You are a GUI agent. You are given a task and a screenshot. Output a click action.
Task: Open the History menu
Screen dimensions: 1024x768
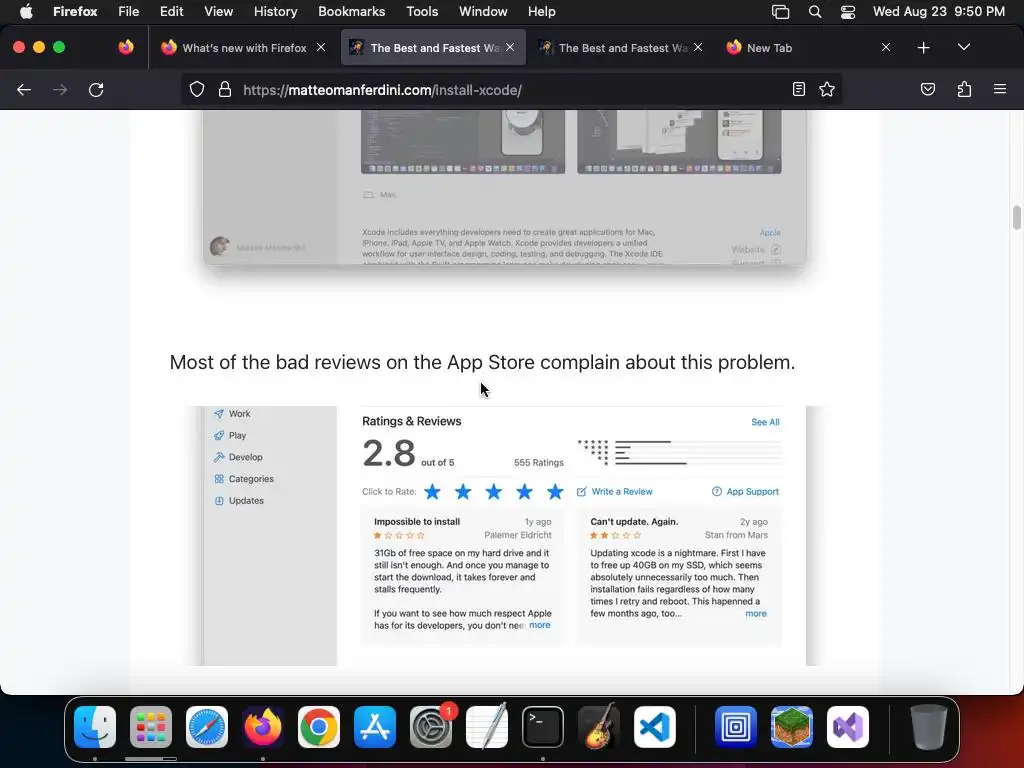pos(275,12)
